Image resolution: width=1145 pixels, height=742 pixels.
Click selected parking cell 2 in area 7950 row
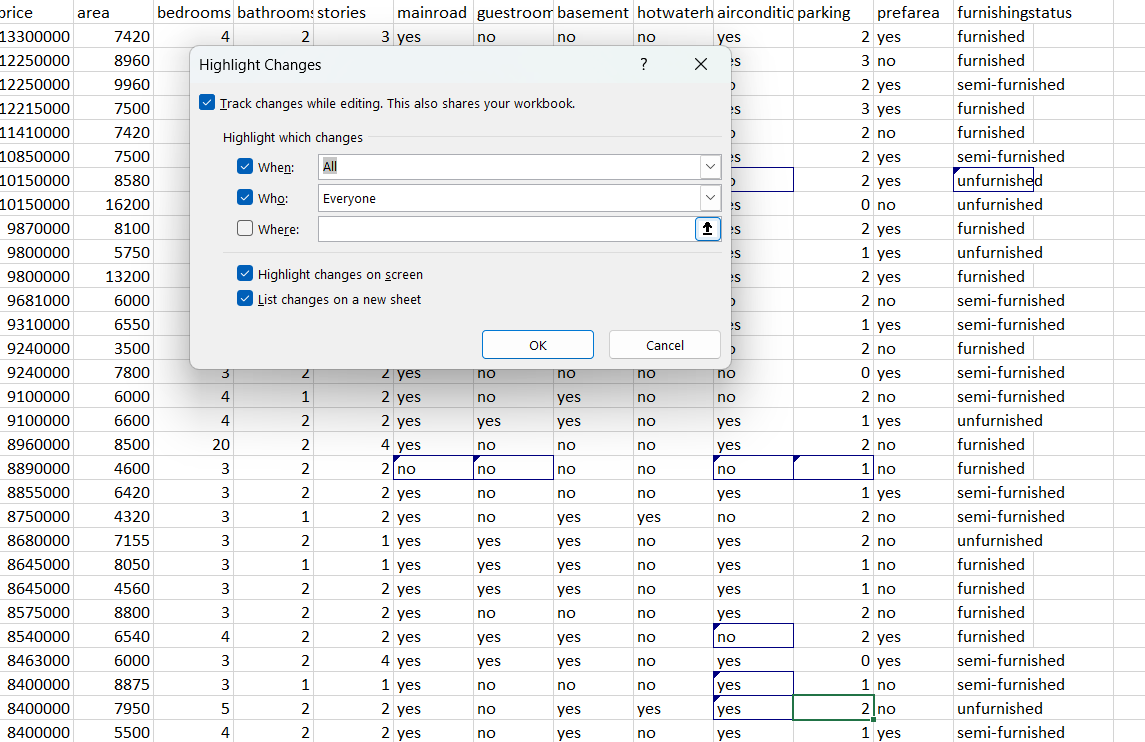[x=833, y=708]
